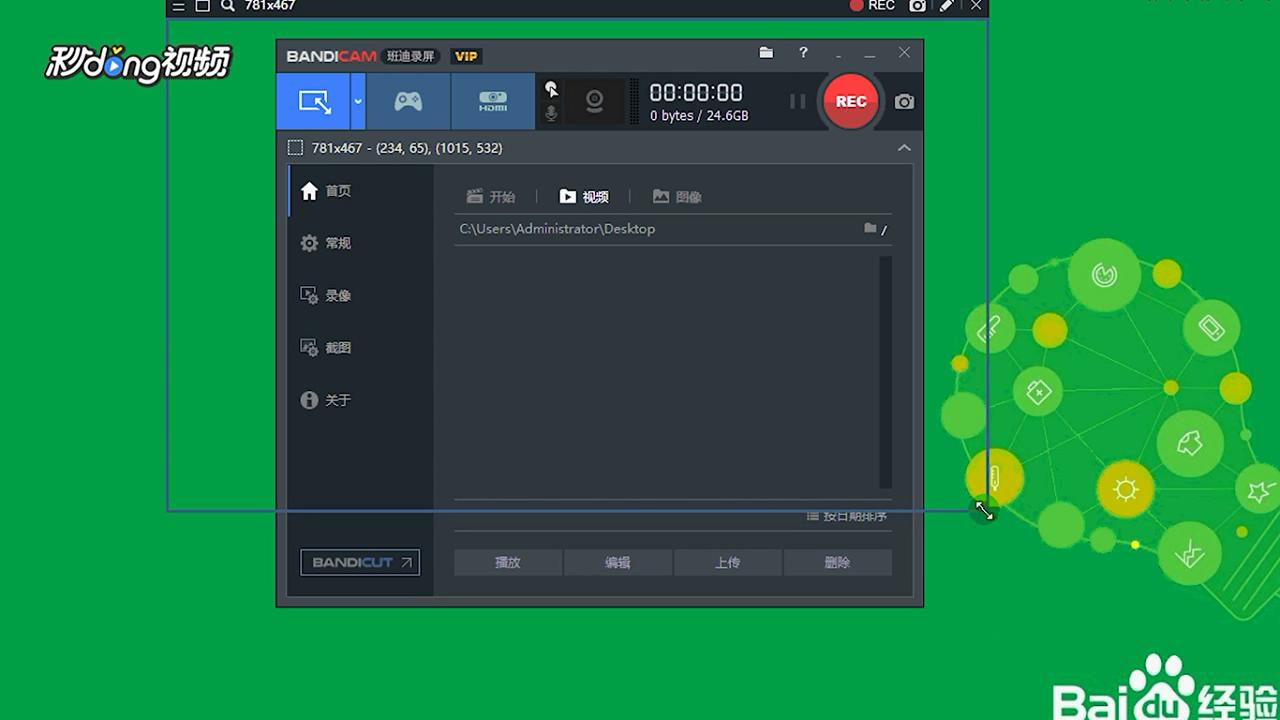Click the file list vertical scrollbar
Image resolution: width=1280 pixels, height=720 pixels.
click(885, 372)
